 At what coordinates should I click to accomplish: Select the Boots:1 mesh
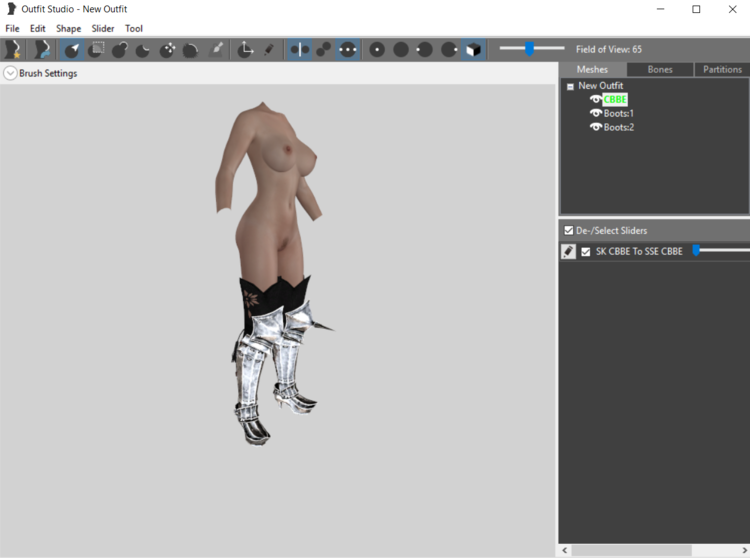click(x=618, y=113)
